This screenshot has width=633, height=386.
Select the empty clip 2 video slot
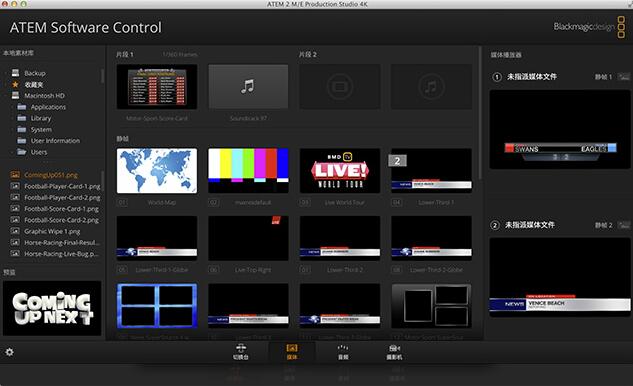(340, 86)
